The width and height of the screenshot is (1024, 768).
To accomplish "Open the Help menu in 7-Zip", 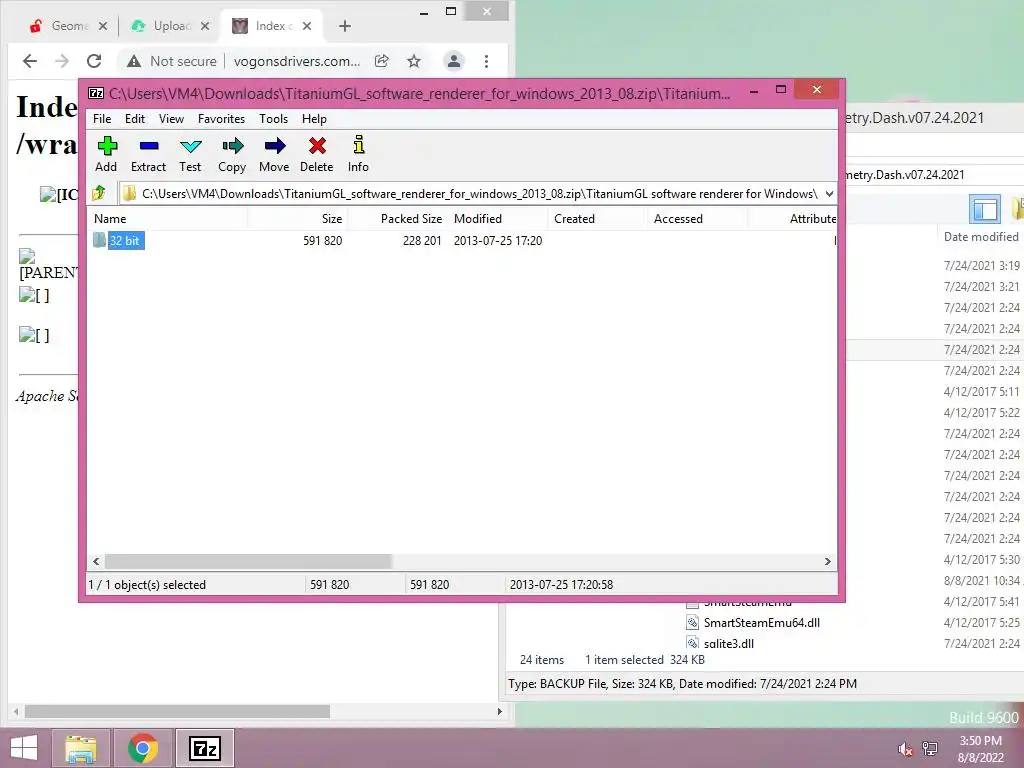I will click(x=314, y=119).
